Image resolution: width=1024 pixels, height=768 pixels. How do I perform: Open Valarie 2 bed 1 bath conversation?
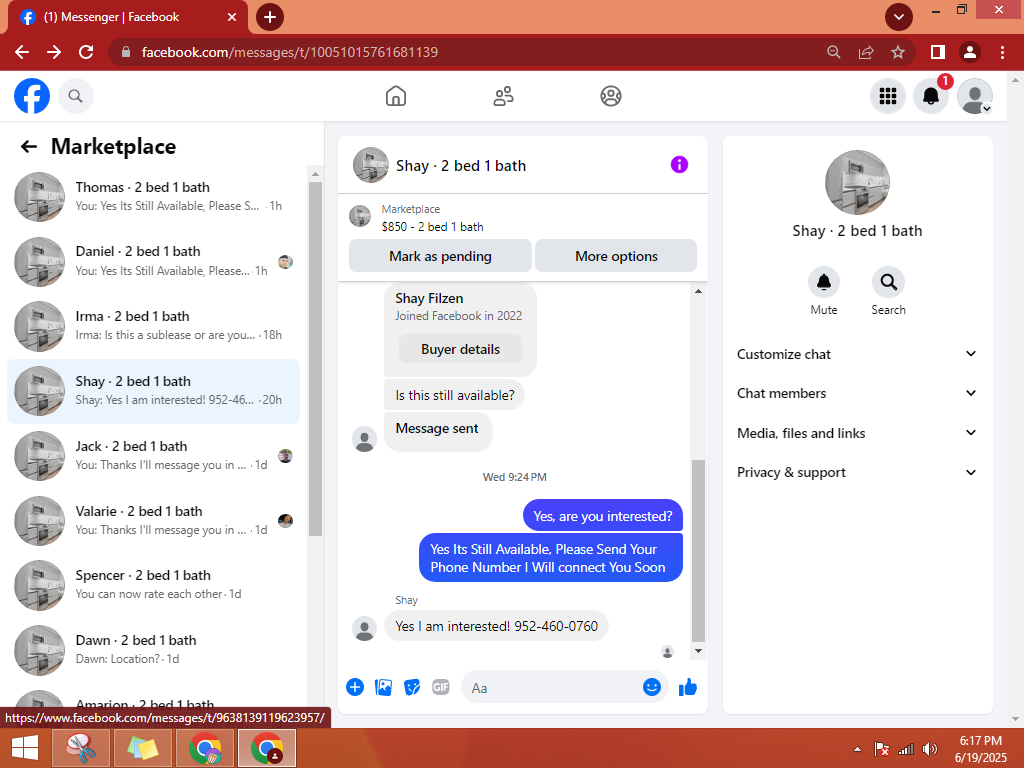point(153,520)
